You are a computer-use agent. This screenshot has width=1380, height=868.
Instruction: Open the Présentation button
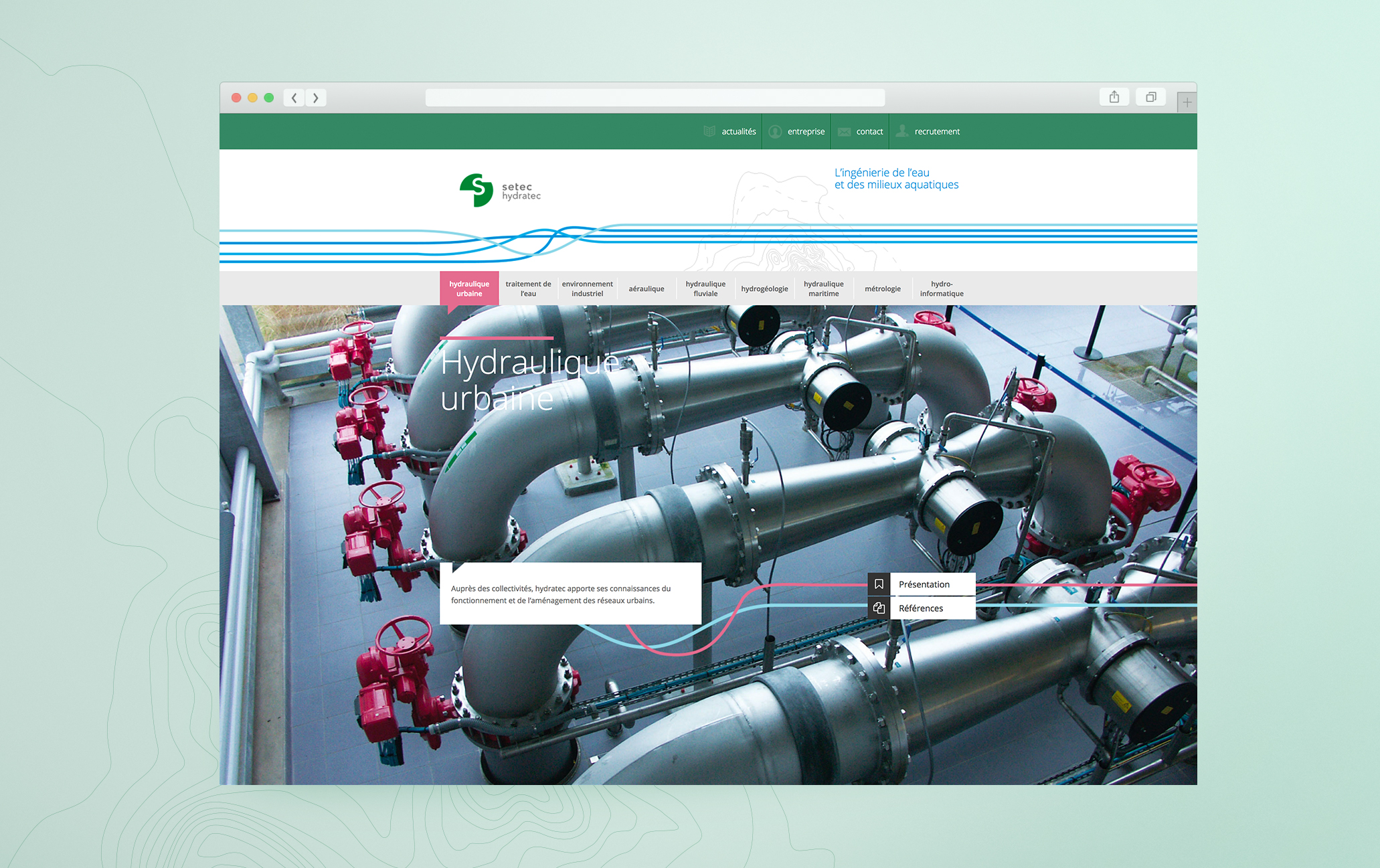(933, 584)
